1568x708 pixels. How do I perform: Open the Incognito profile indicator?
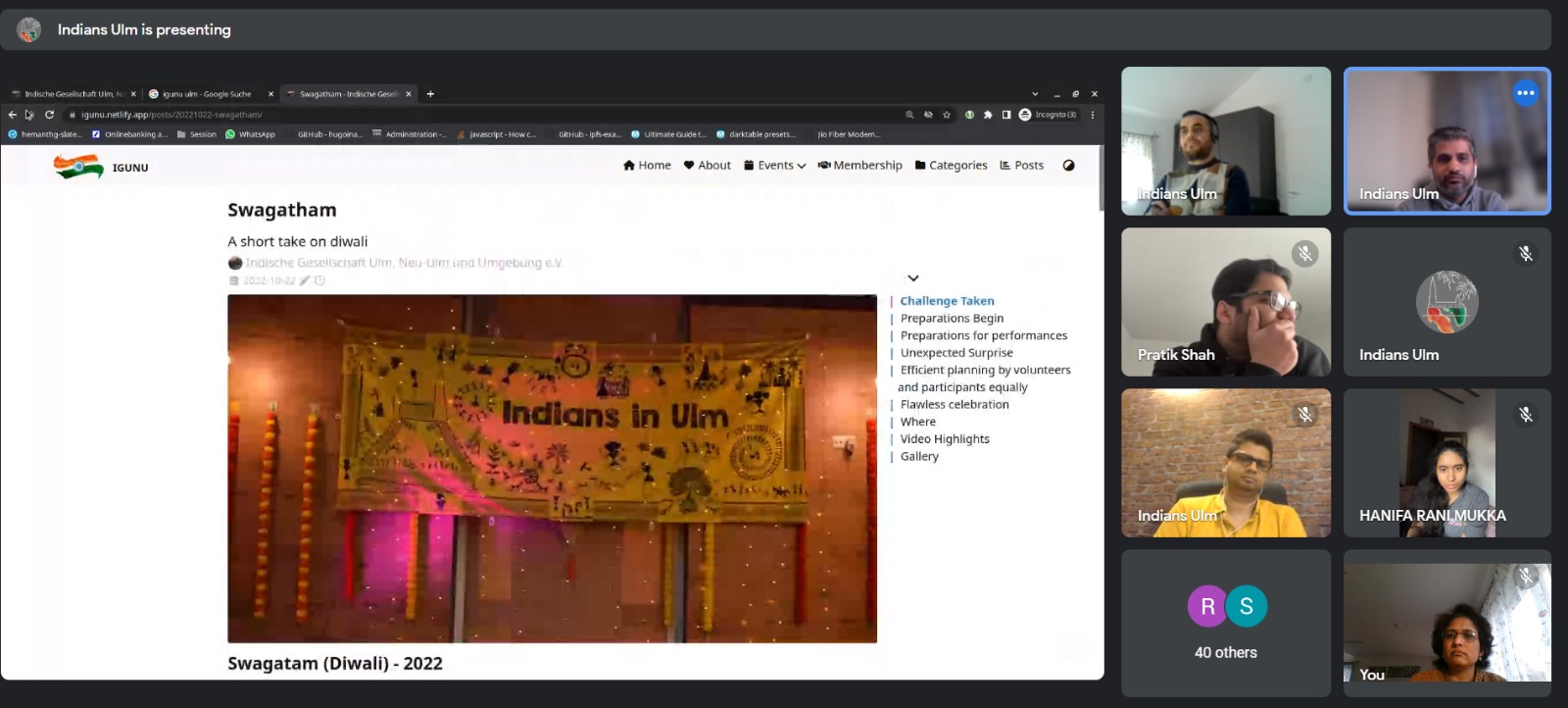pos(1048,115)
